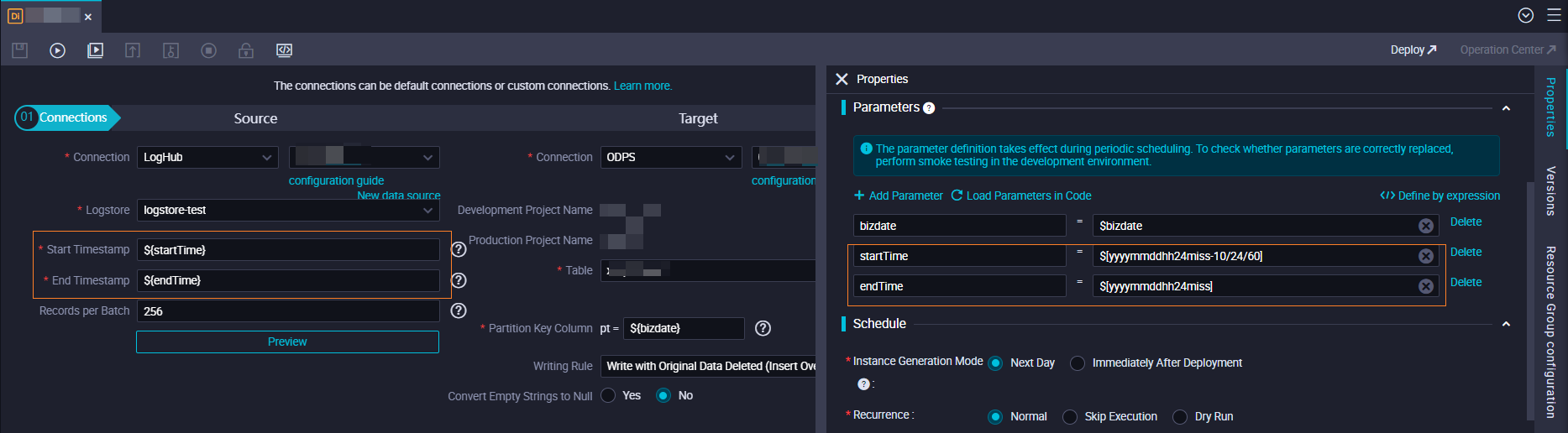Close the Properties panel with the X
1568x433 pixels.
click(842, 79)
